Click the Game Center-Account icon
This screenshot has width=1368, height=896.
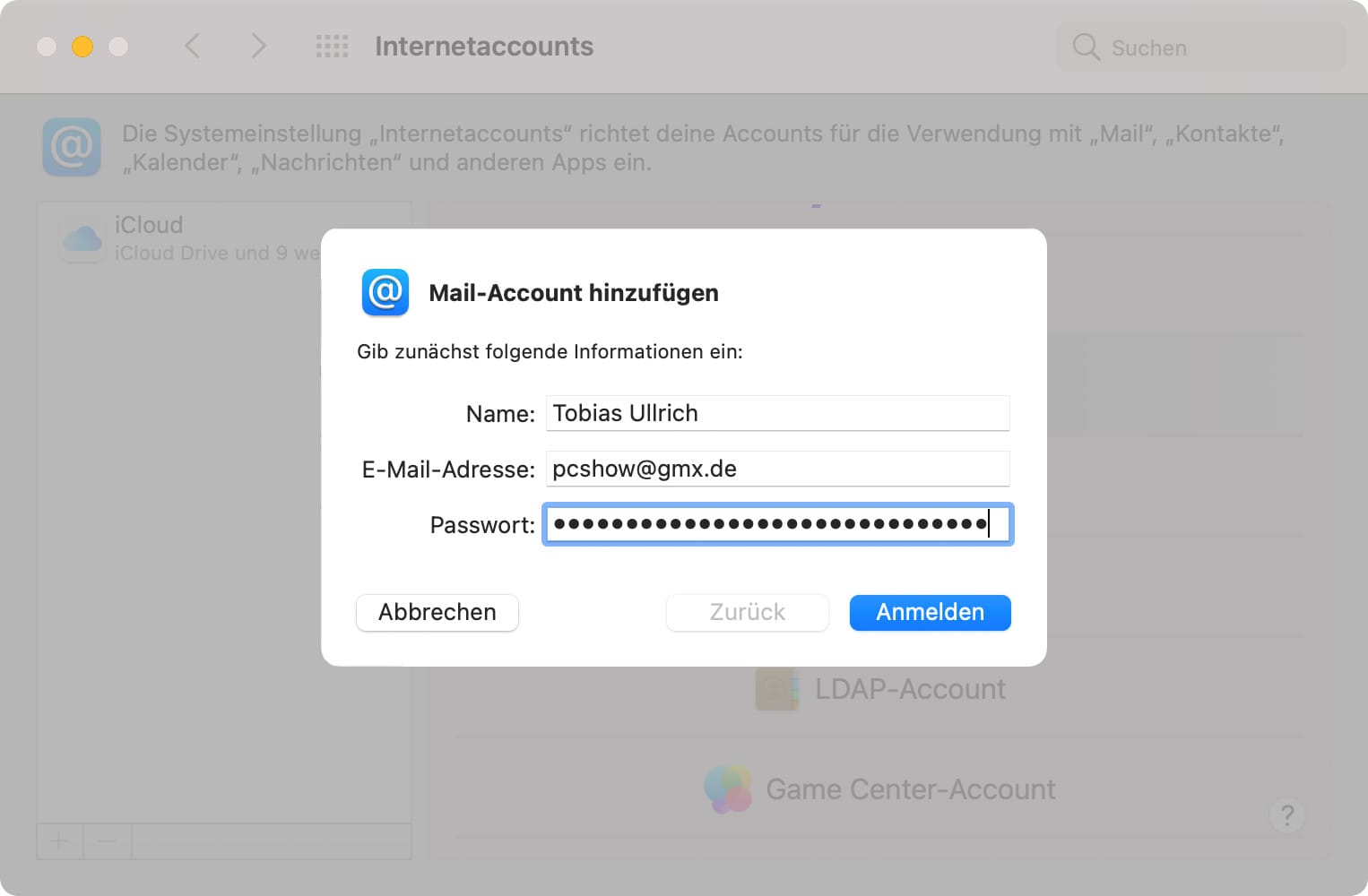[x=728, y=788]
